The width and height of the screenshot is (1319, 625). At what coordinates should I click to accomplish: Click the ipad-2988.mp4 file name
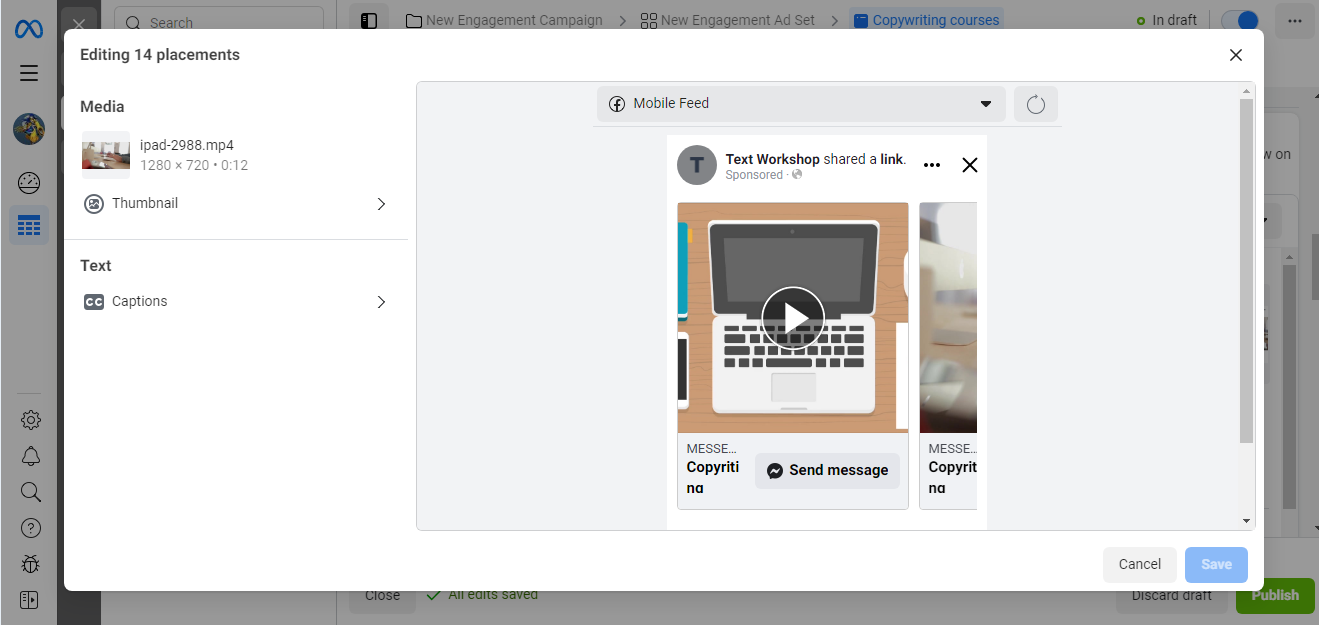coord(187,145)
